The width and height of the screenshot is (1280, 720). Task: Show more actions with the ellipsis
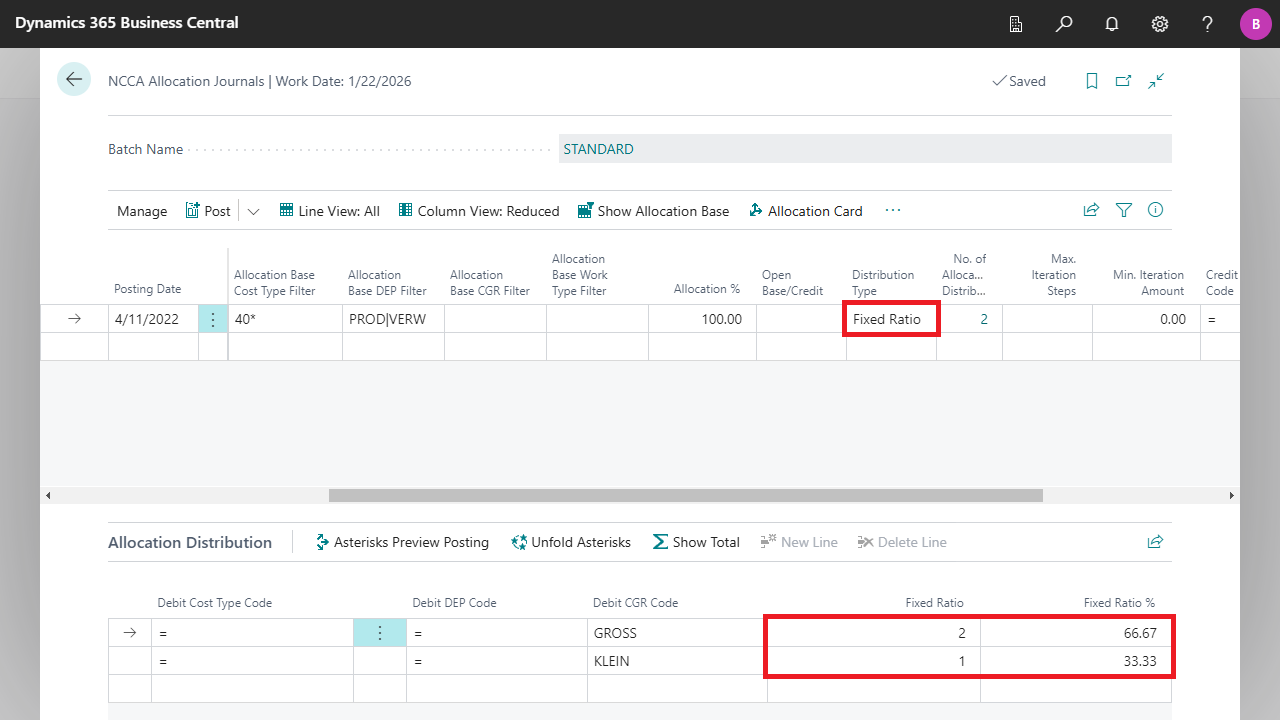pyautogui.click(x=893, y=210)
